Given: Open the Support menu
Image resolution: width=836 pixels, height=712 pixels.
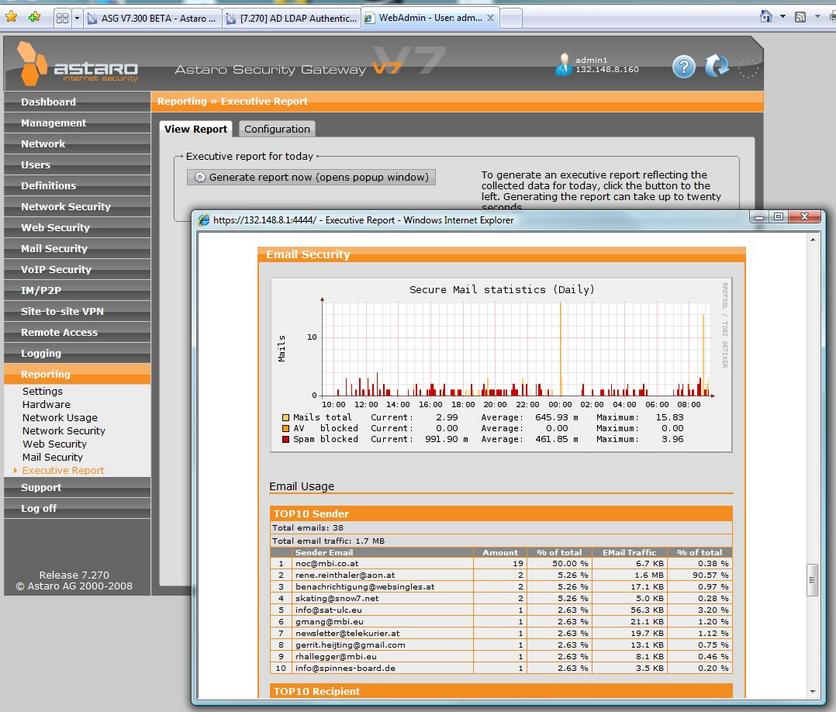Looking at the screenshot, I should [77, 487].
